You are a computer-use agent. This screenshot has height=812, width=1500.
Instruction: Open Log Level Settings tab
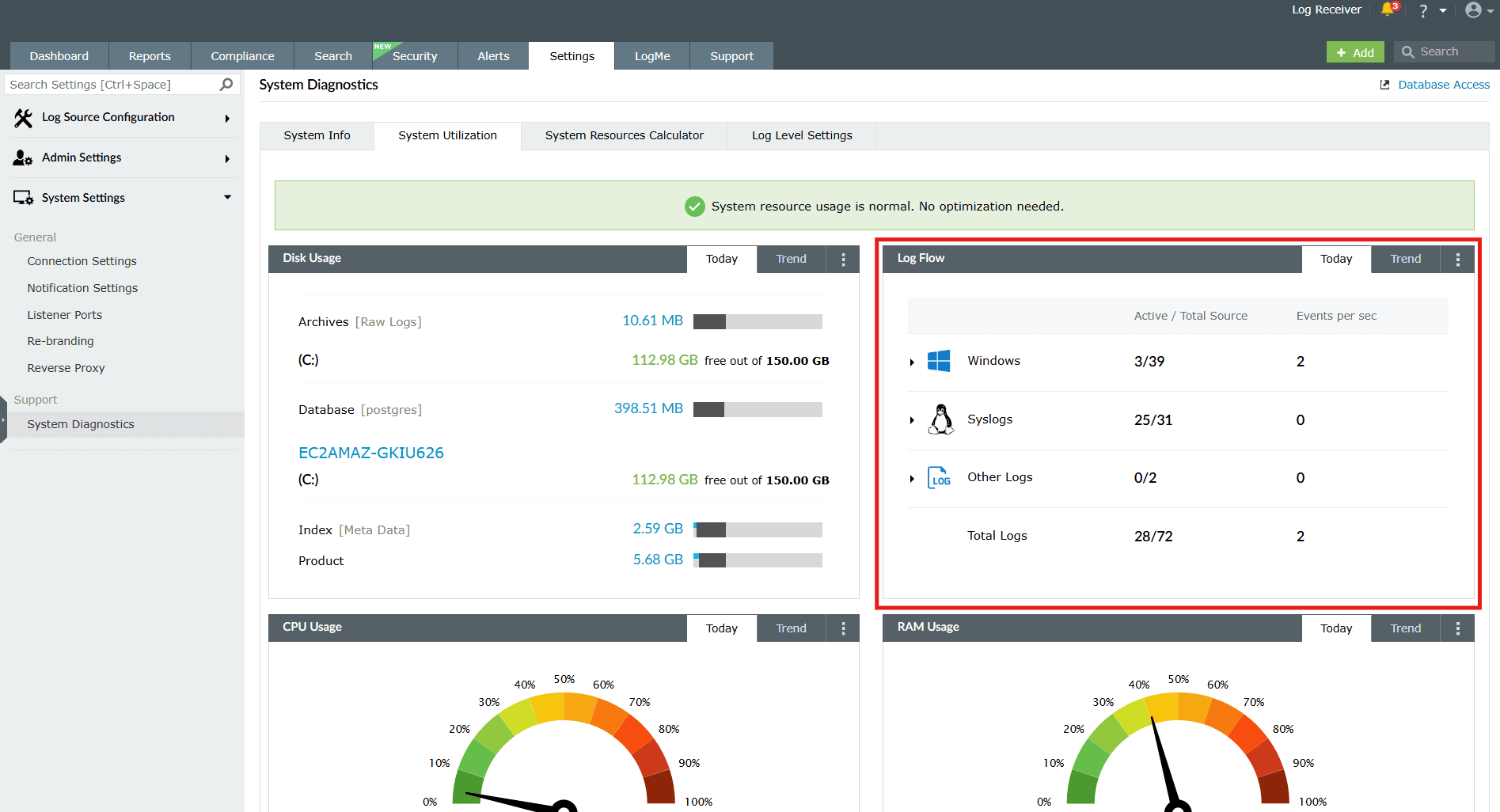point(802,135)
